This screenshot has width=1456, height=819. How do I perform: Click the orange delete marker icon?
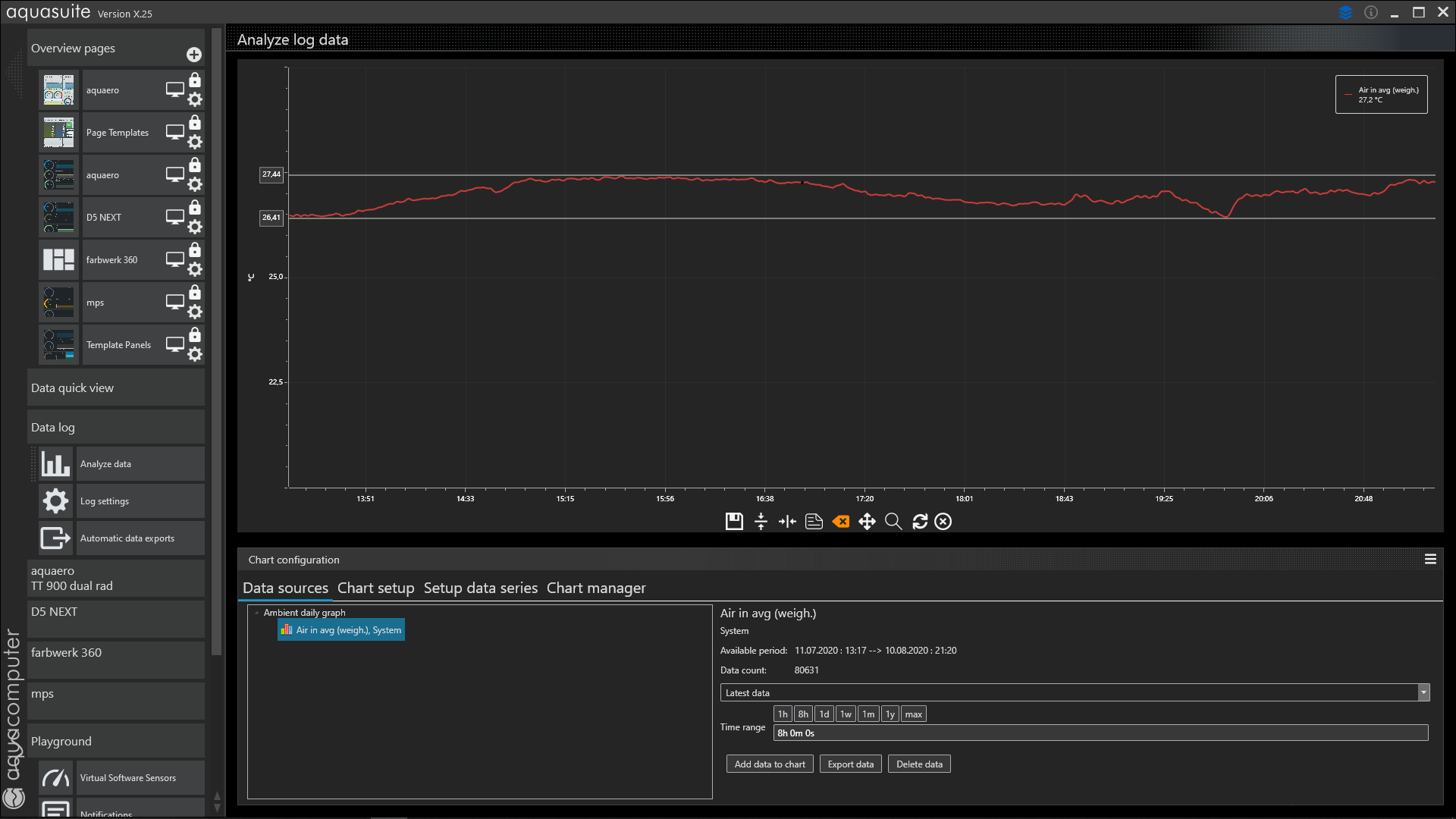point(840,522)
